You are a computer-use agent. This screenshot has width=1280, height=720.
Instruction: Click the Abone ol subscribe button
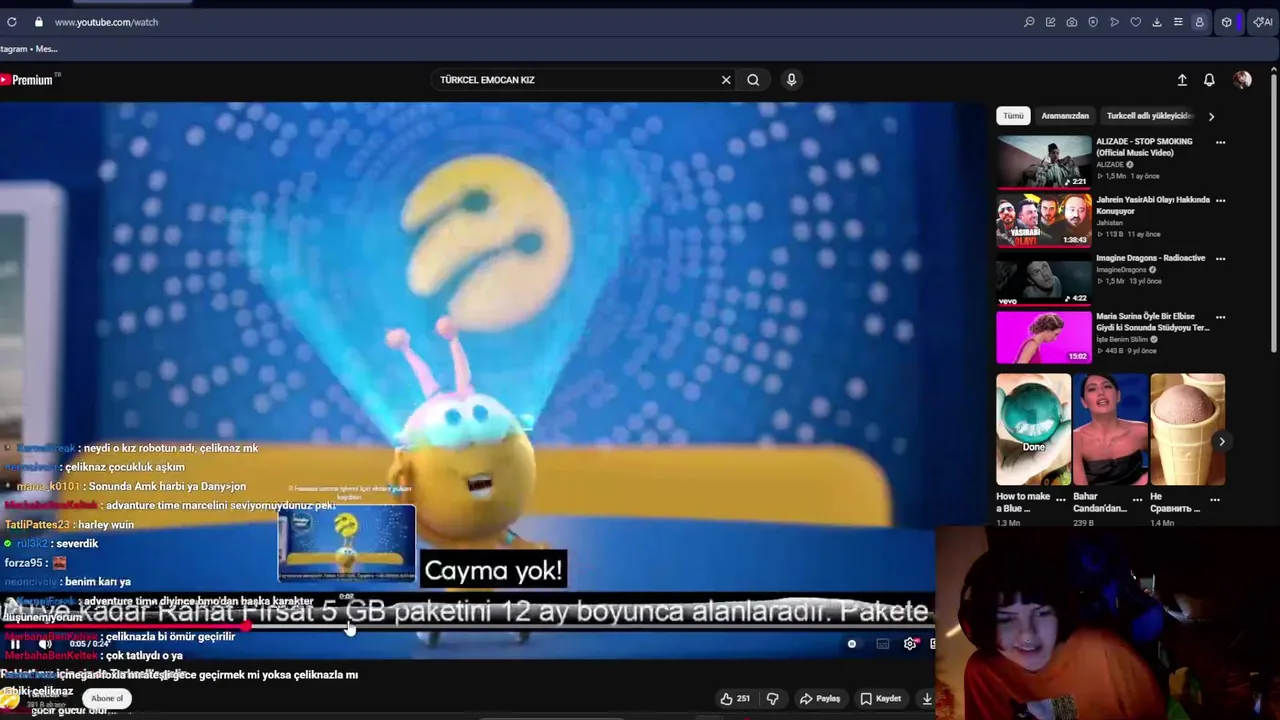pos(107,698)
